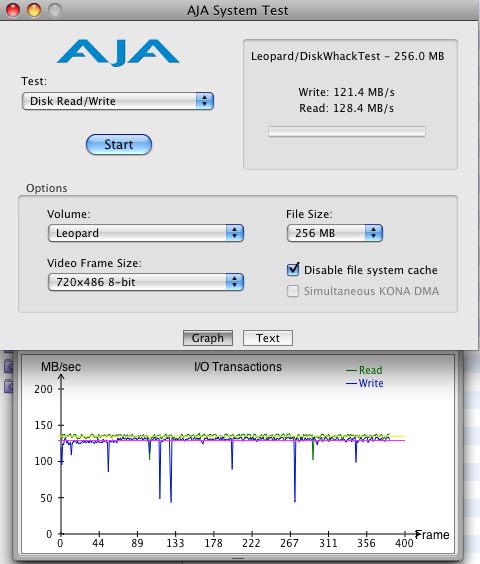This screenshot has height=564, width=480.
Task: Start the disk test
Action: pyautogui.click(x=119, y=145)
